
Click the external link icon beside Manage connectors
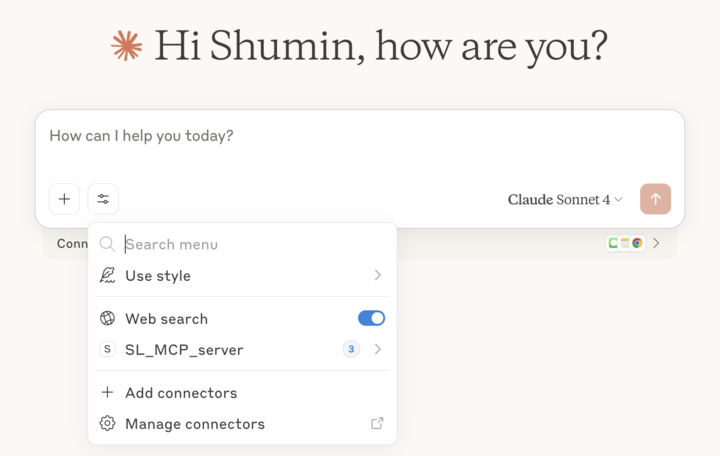coord(377,423)
